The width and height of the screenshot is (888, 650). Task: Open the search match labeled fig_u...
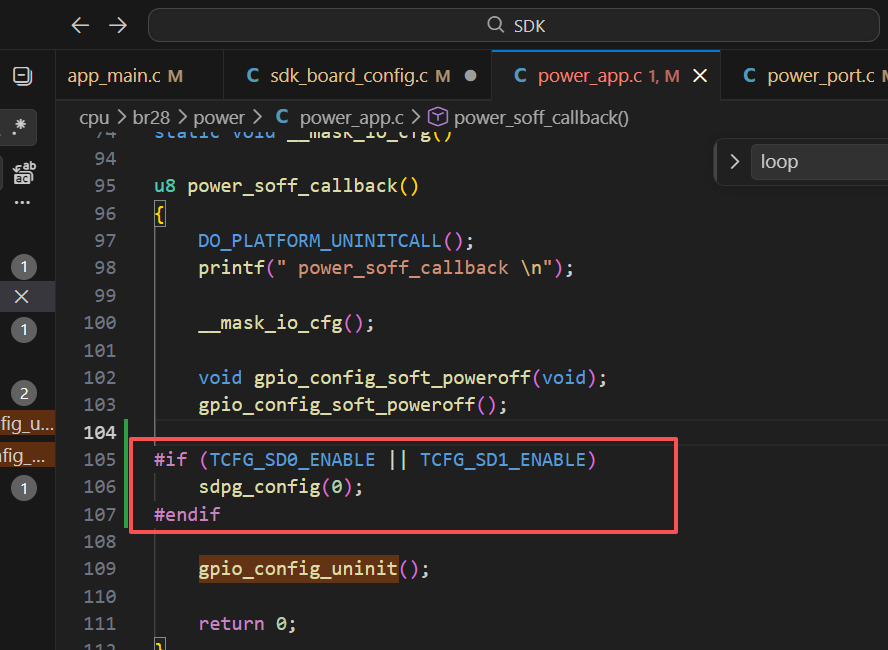click(27, 424)
